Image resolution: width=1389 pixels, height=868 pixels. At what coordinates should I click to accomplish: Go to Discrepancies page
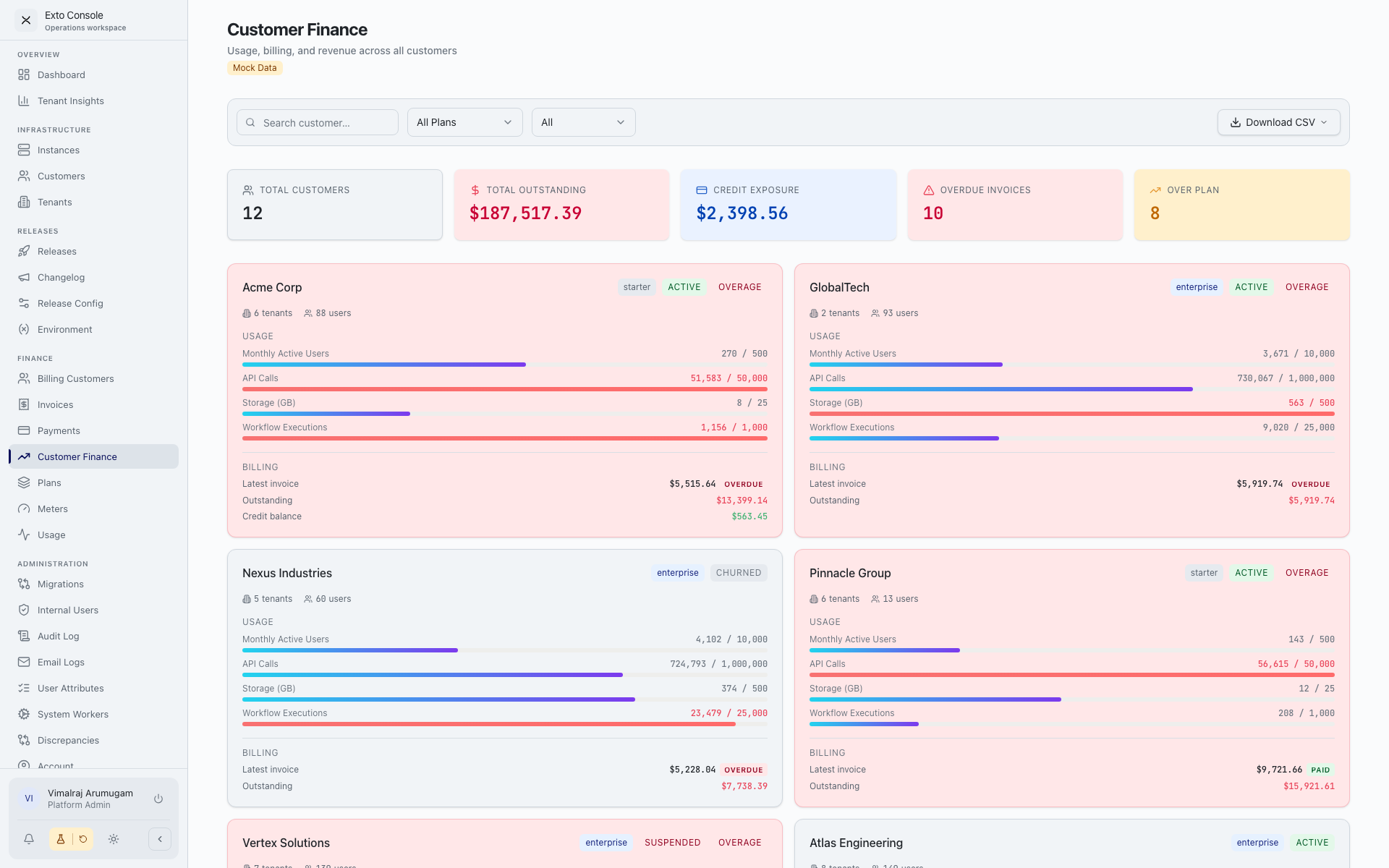point(93,740)
